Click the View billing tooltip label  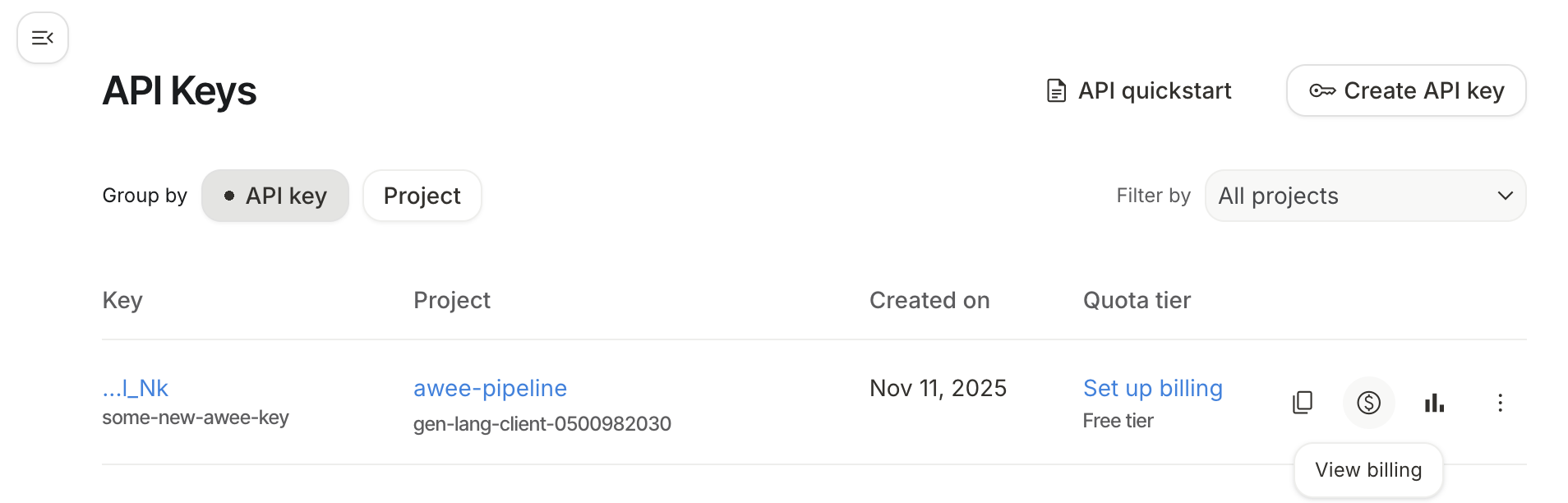coord(1368,470)
